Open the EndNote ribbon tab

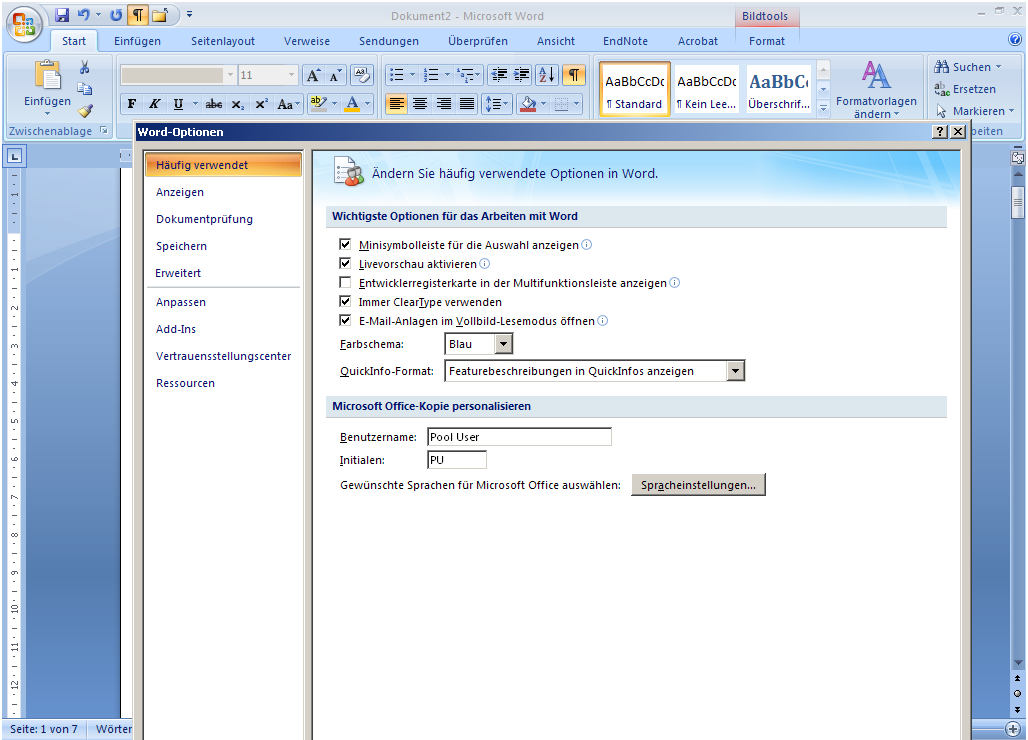click(625, 41)
